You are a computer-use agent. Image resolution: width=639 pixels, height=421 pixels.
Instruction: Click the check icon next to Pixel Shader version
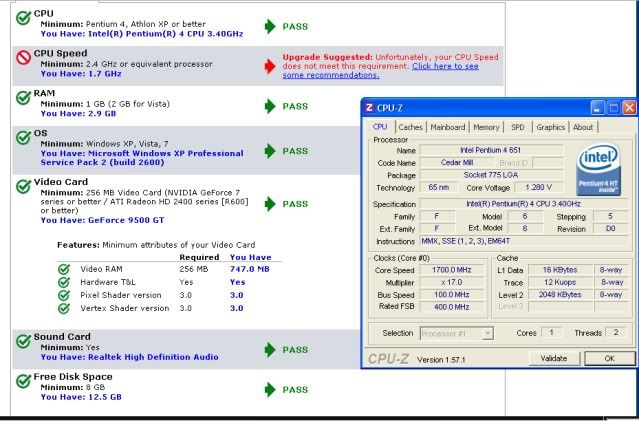64,295
